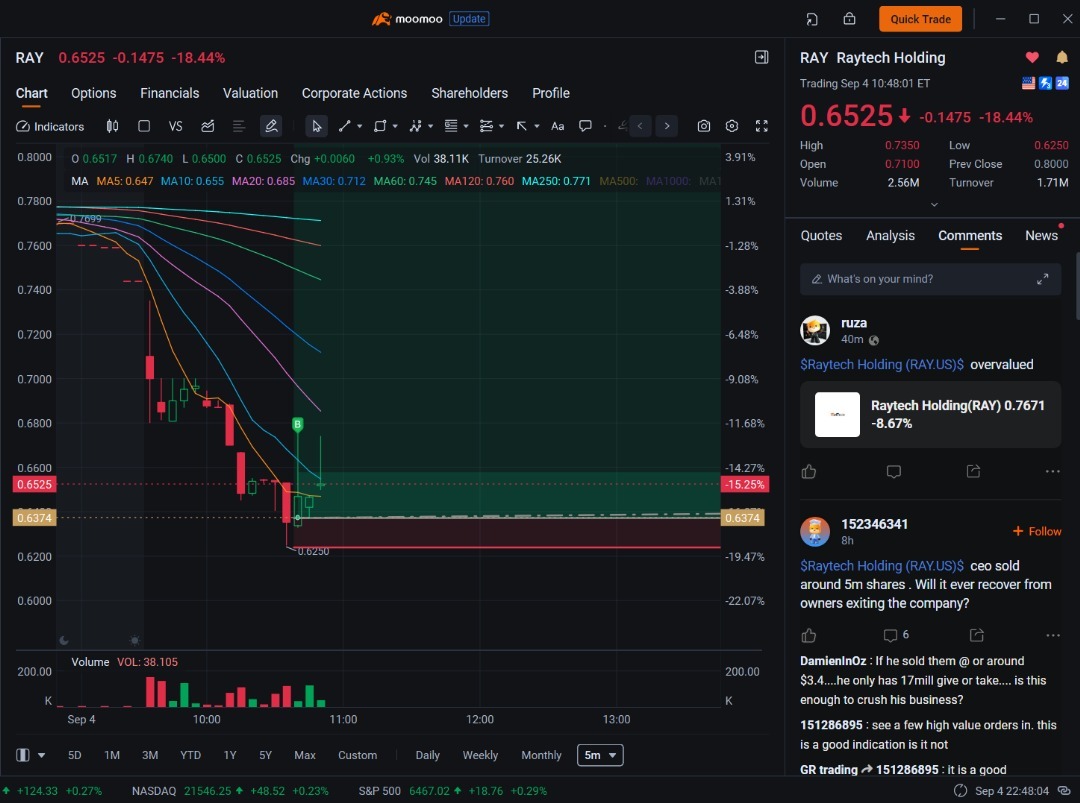Open the Options tab
Viewport: 1080px width, 803px height.
[94, 93]
